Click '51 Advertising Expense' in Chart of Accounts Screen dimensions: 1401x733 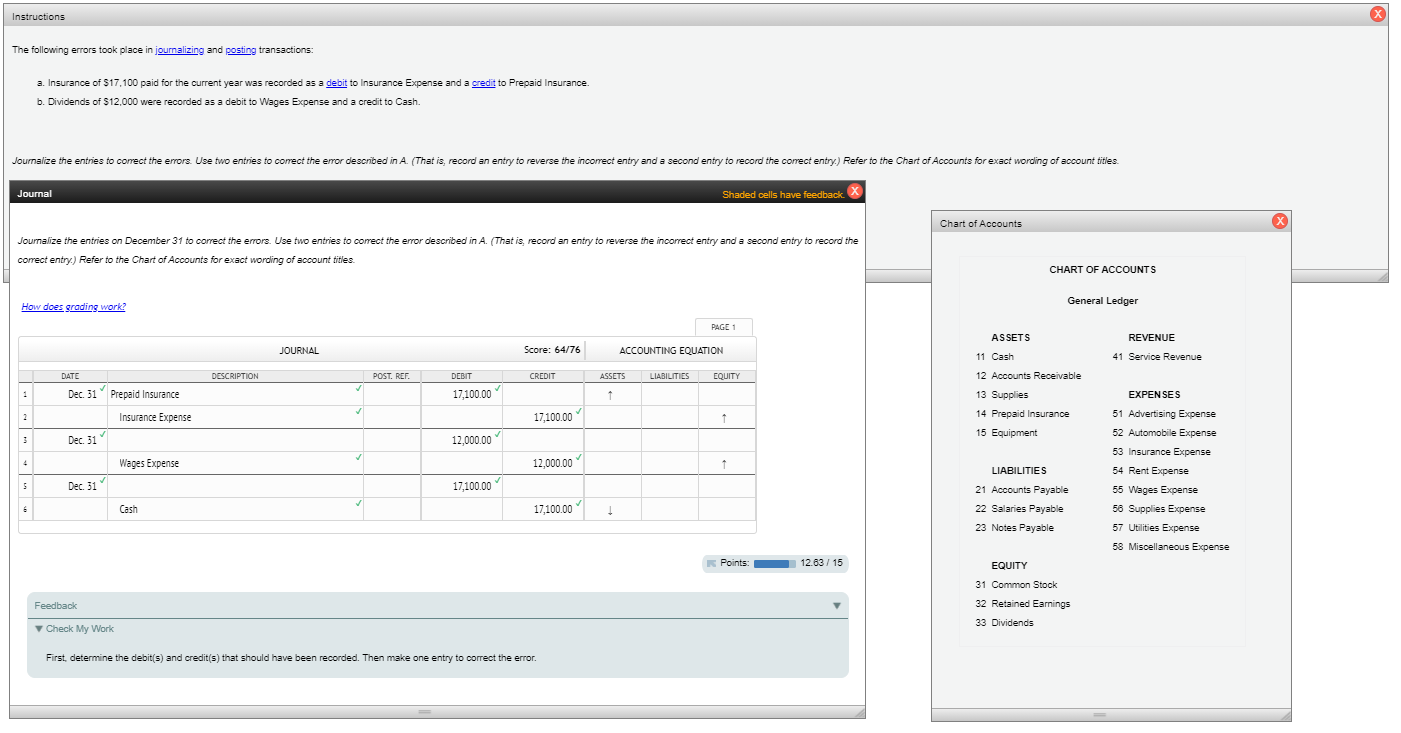[x=1164, y=414]
